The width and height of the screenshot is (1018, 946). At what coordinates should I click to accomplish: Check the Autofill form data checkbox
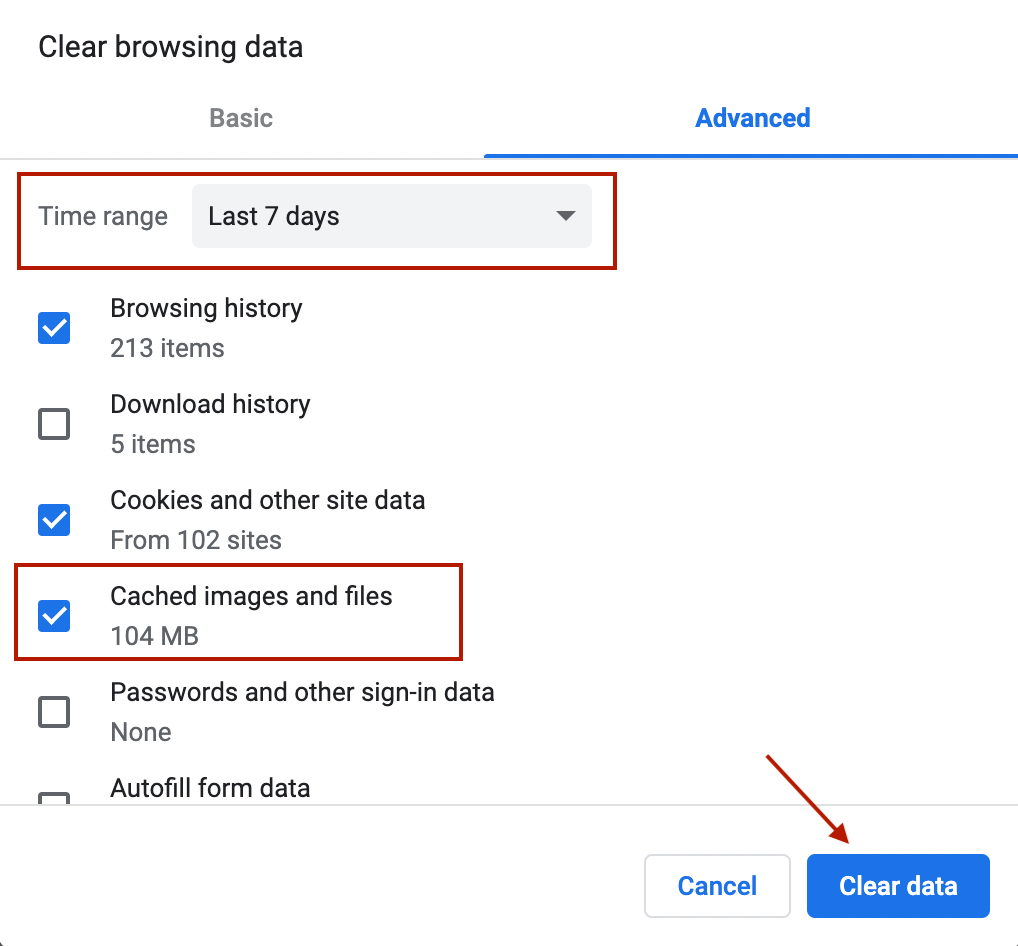click(x=54, y=799)
